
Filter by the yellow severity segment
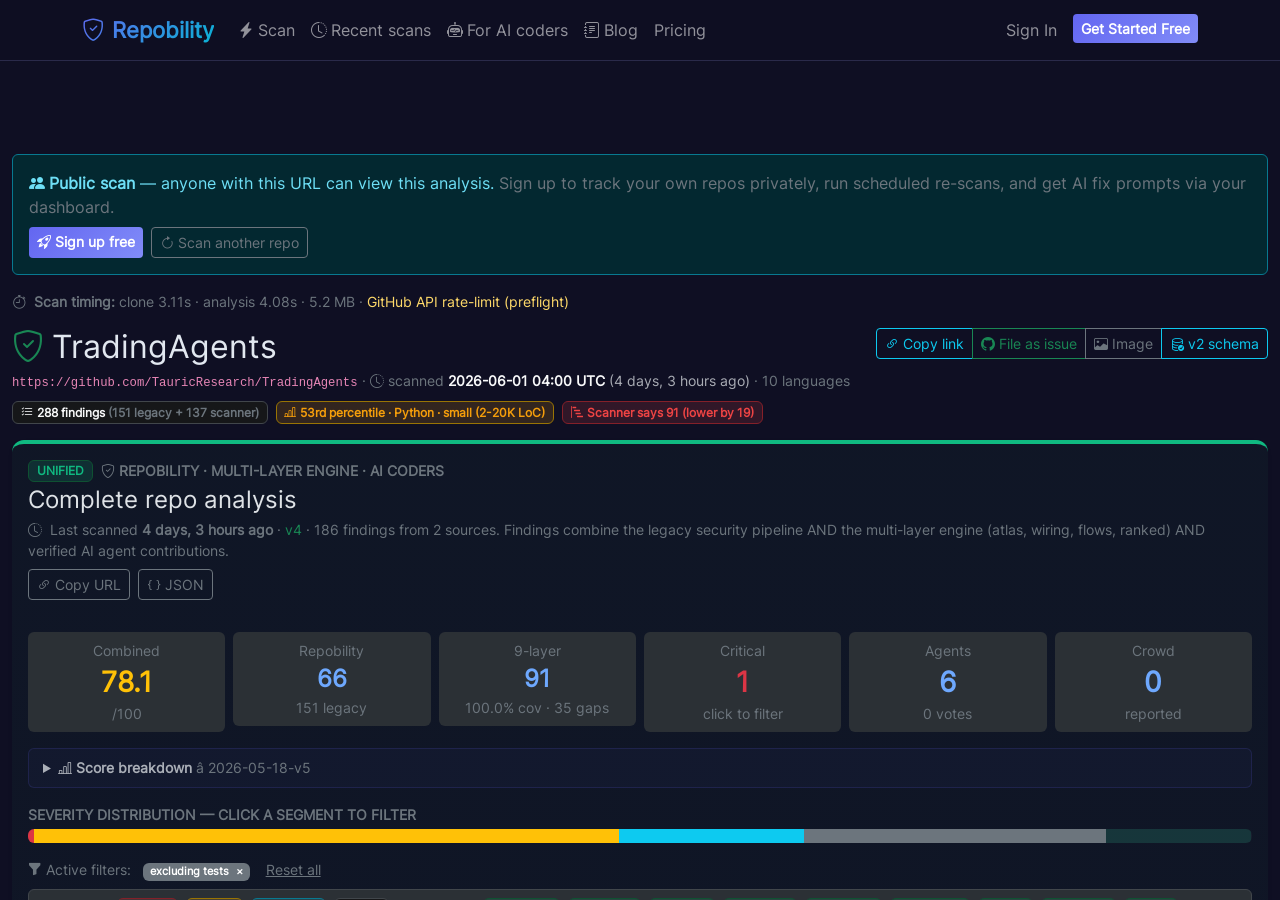click(326, 836)
